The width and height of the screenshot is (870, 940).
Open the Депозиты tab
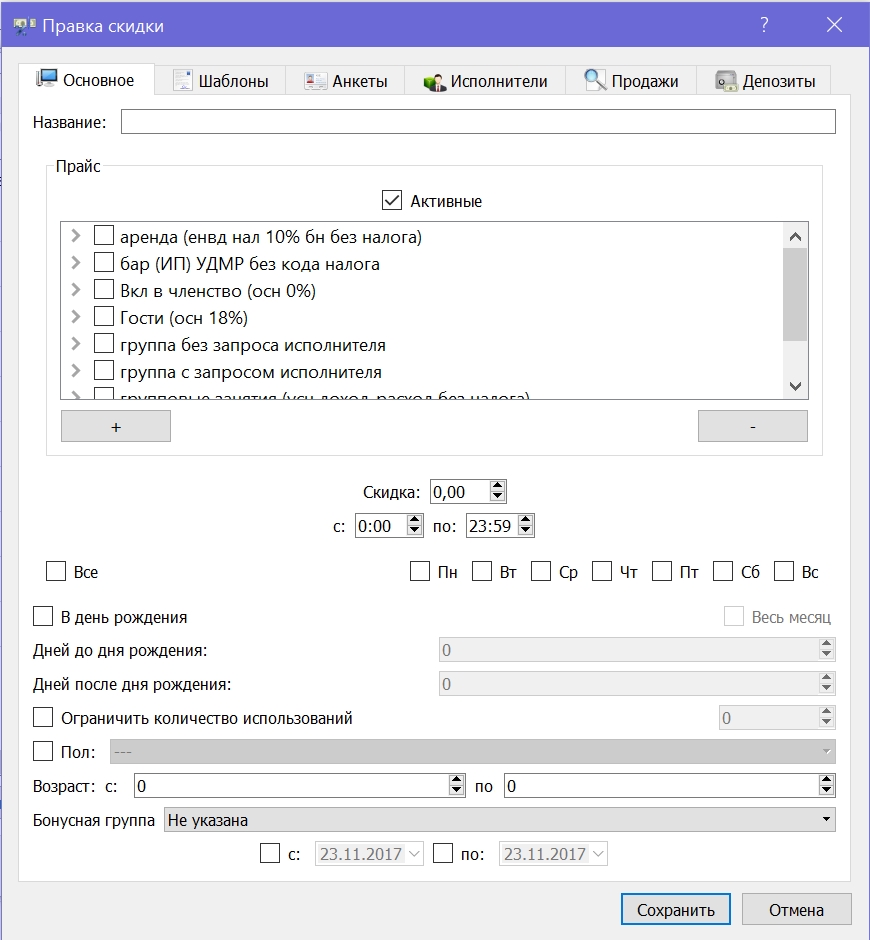click(x=764, y=80)
